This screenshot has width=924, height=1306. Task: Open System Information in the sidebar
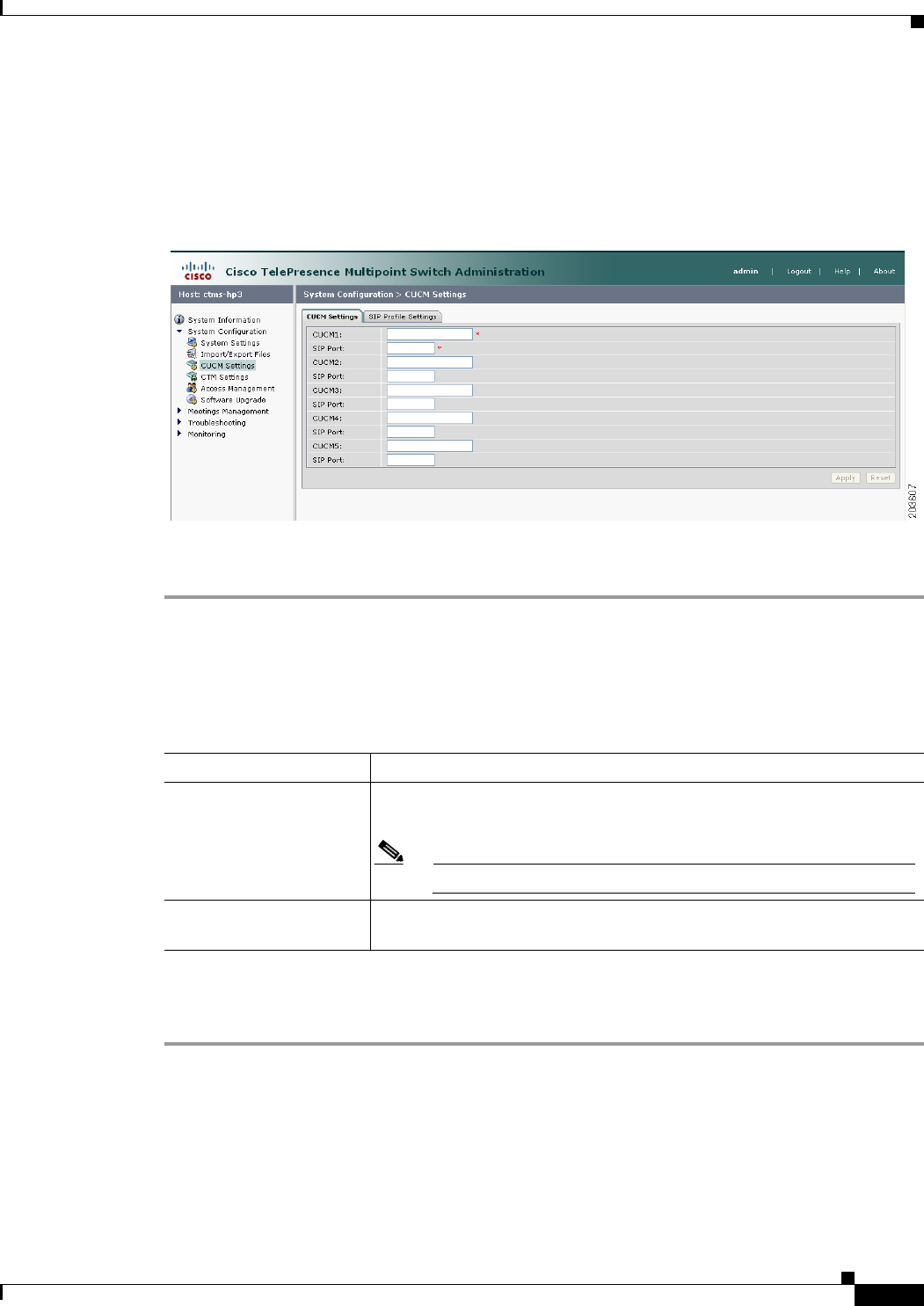[224, 320]
